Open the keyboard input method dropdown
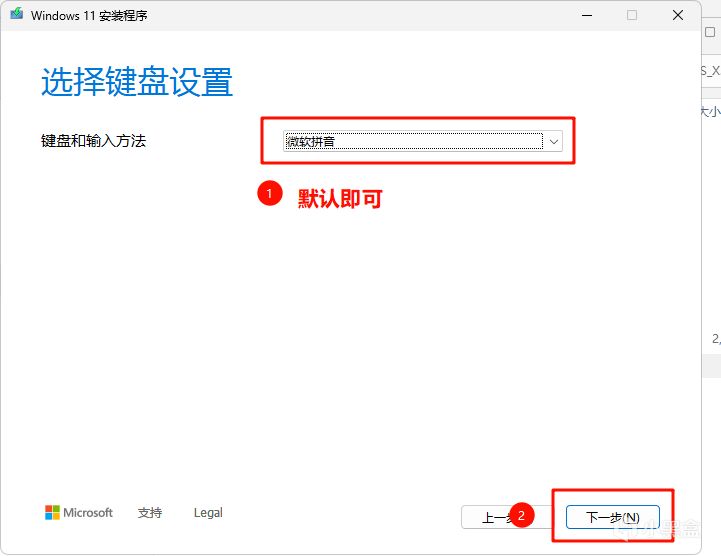 coord(423,141)
